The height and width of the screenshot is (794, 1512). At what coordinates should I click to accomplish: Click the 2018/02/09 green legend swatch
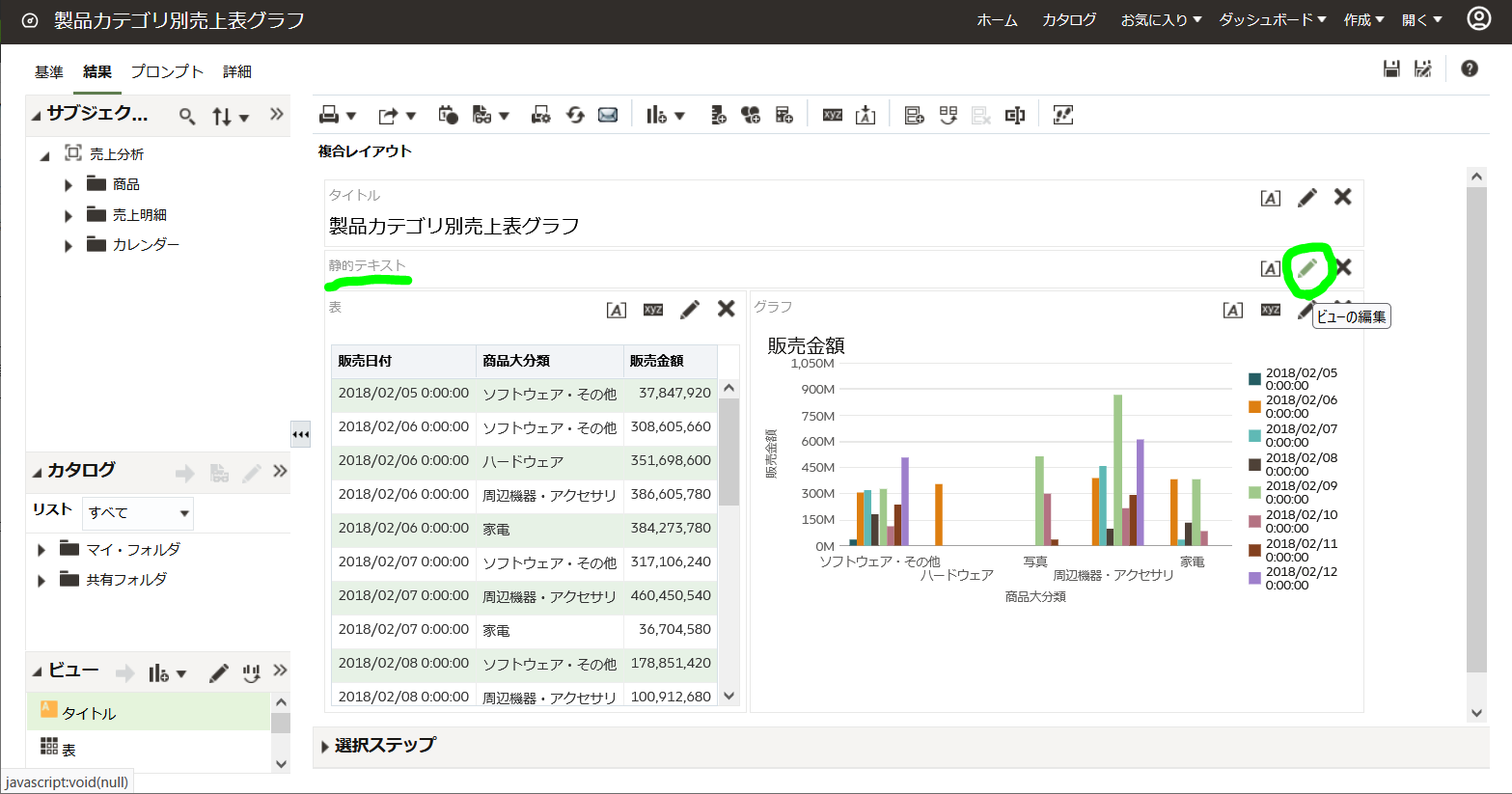pyautogui.click(x=1254, y=493)
